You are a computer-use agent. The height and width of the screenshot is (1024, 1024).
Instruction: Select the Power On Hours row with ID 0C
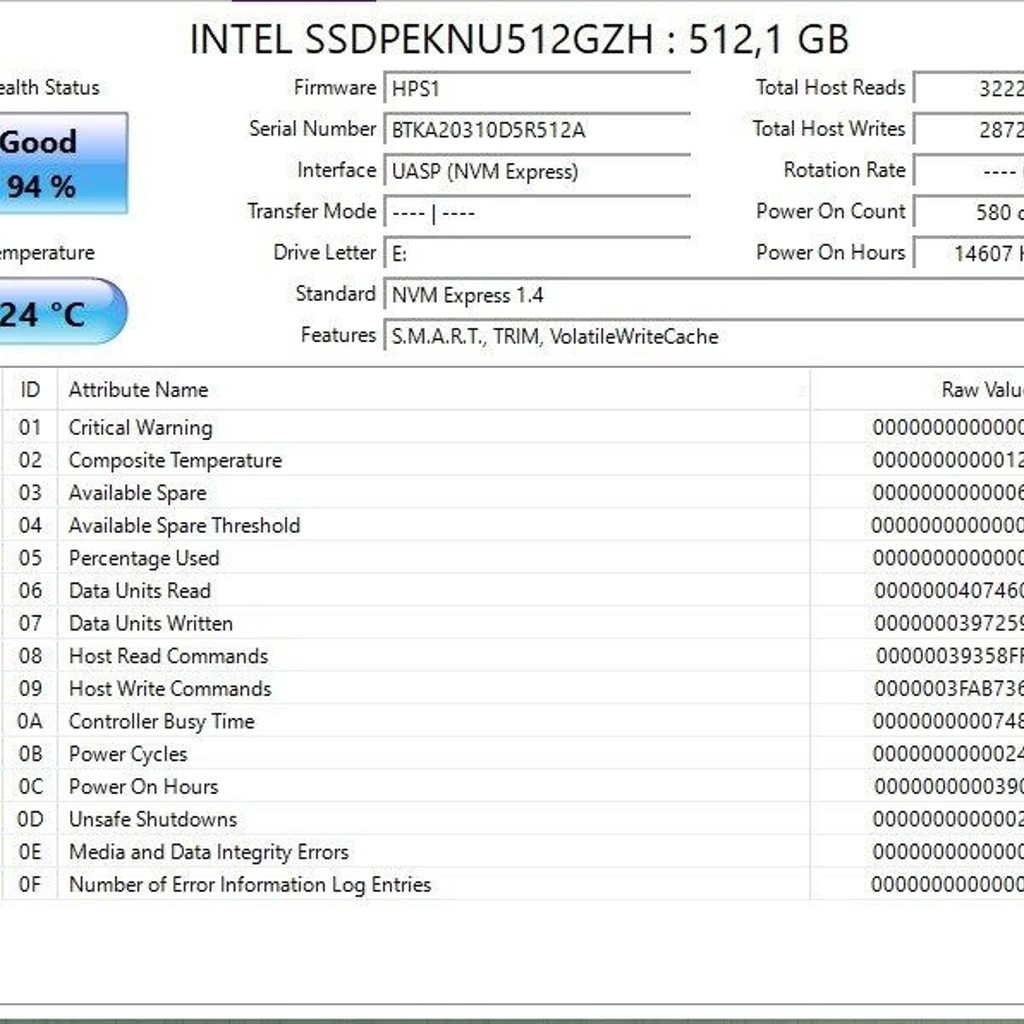(x=512, y=786)
